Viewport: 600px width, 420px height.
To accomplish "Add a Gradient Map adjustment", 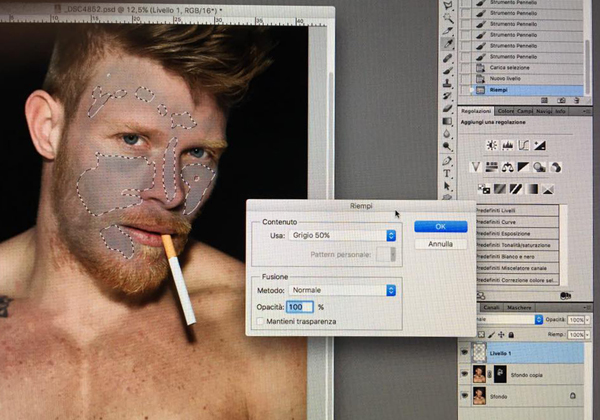I will coord(532,189).
